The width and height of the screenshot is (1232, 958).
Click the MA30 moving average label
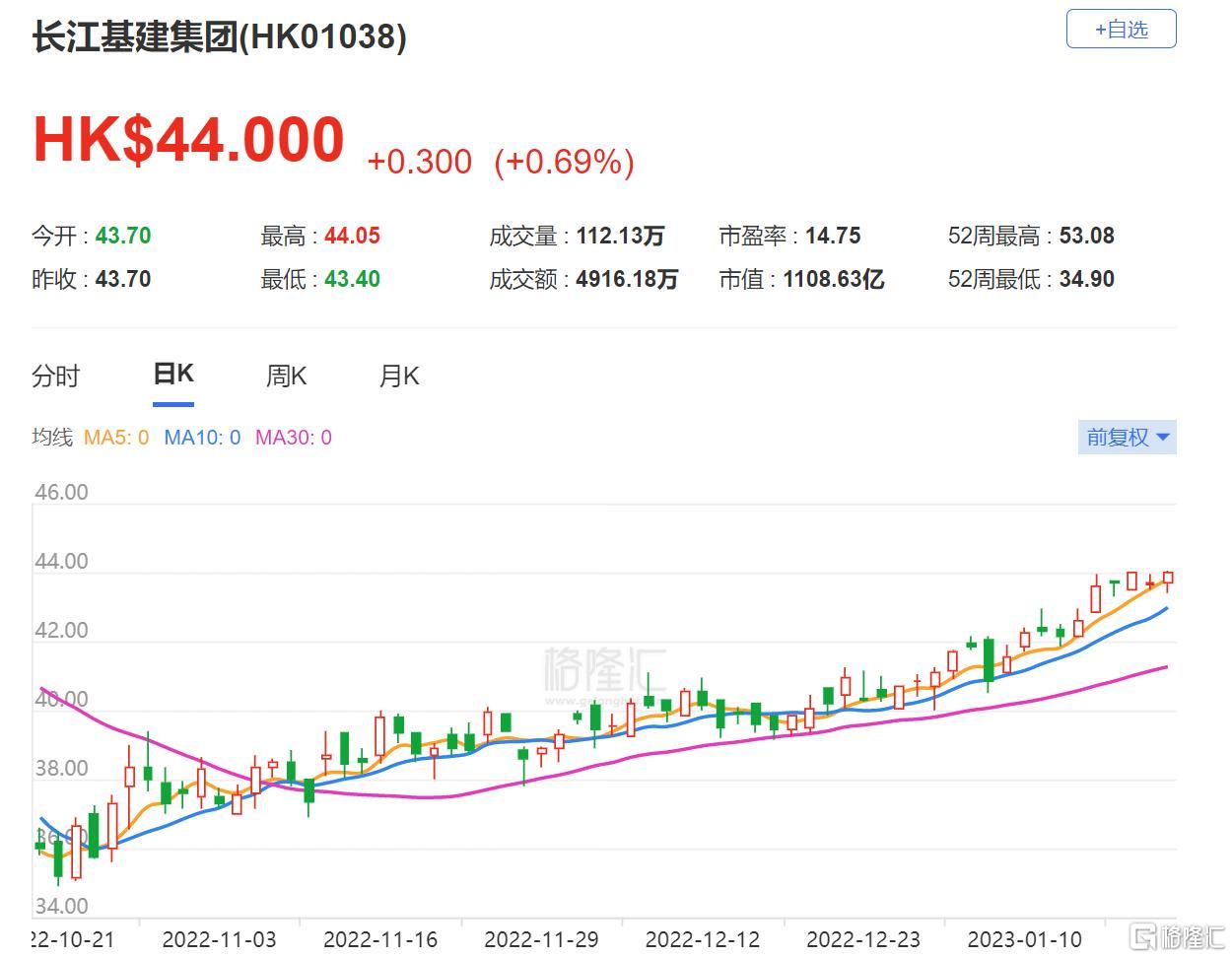pyautogui.click(x=294, y=438)
